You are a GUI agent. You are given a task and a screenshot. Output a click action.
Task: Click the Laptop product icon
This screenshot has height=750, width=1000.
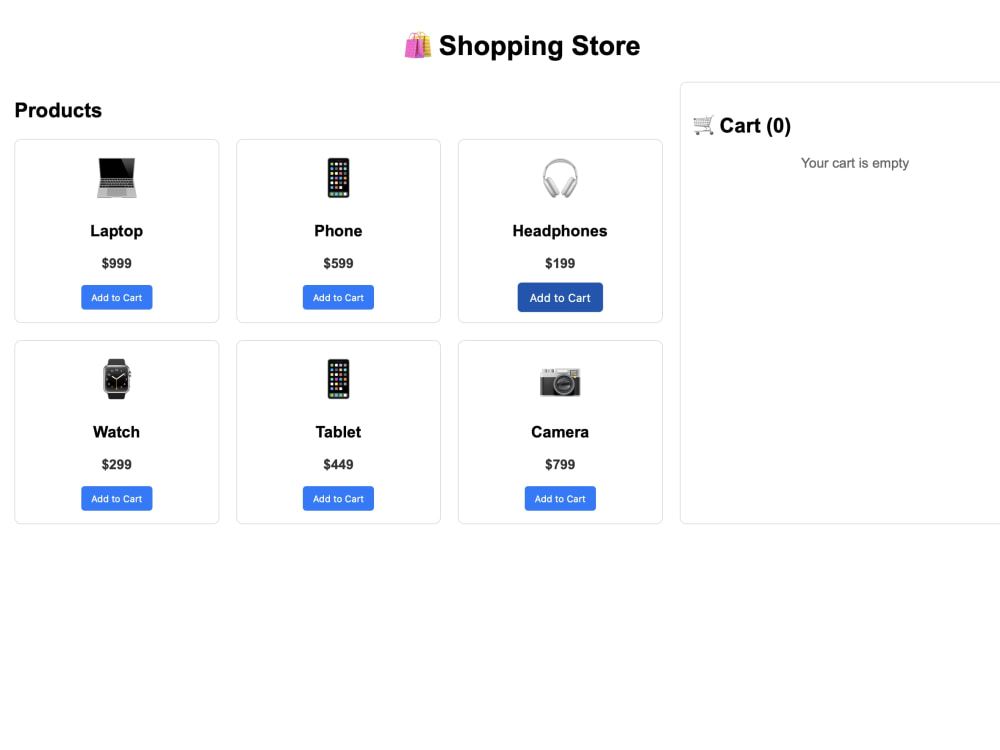point(116,178)
